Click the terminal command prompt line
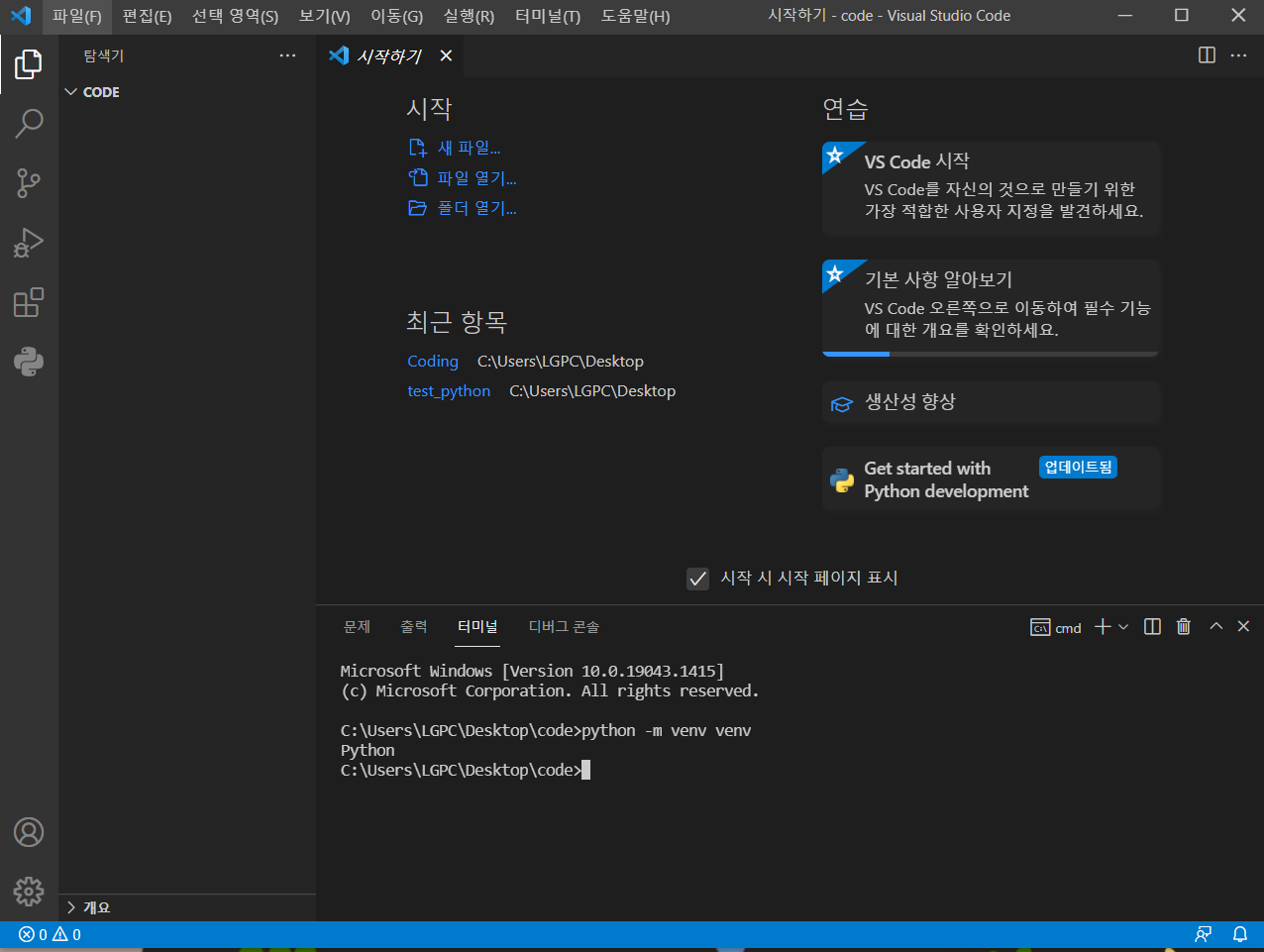Viewport: 1264px width, 952px height. [466, 770]
